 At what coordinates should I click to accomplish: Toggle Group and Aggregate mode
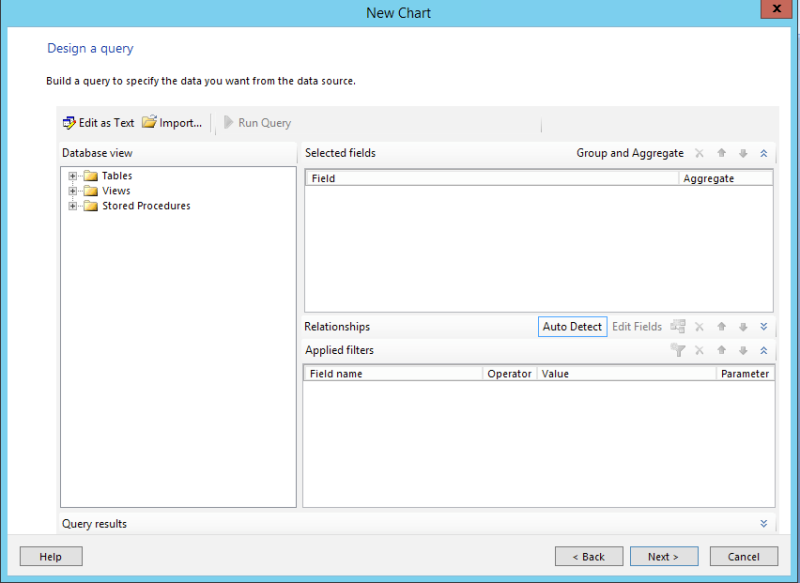click(630, 153)
